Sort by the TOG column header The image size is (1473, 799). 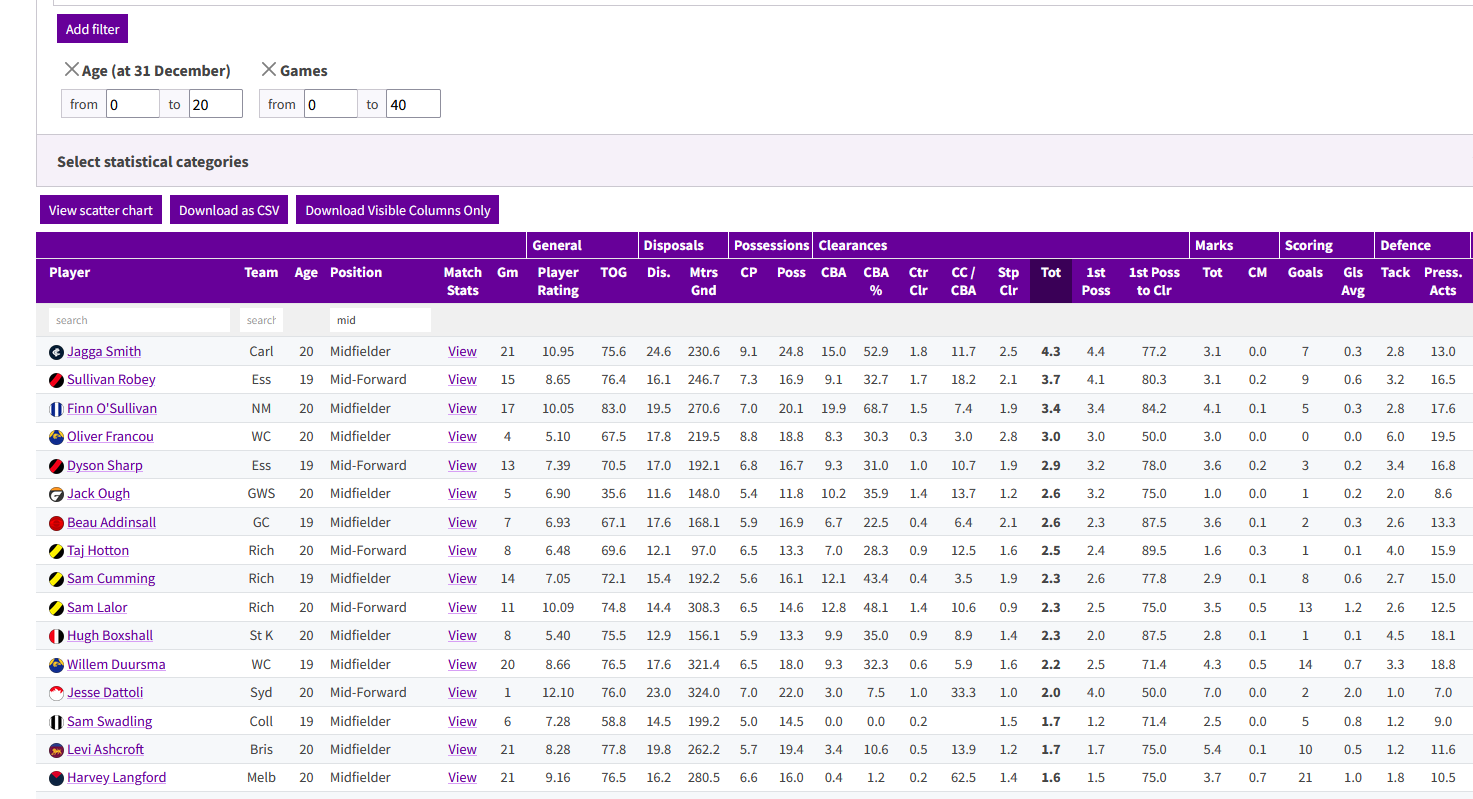click(x=613, y=272)
